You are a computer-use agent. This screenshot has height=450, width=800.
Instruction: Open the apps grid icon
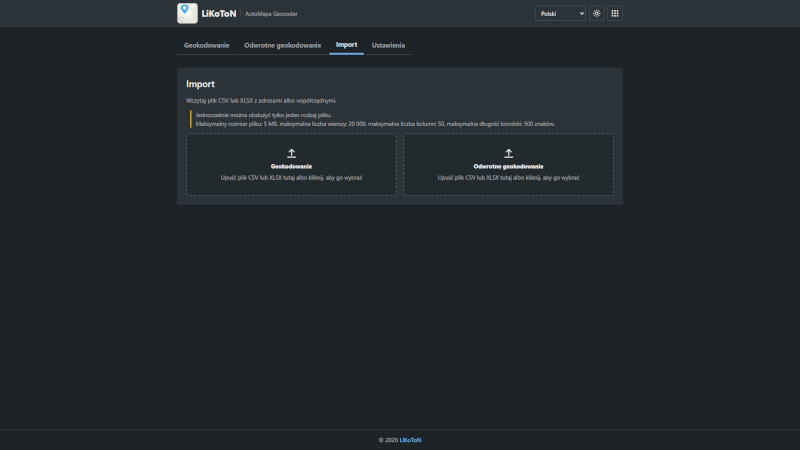point(615,14)
